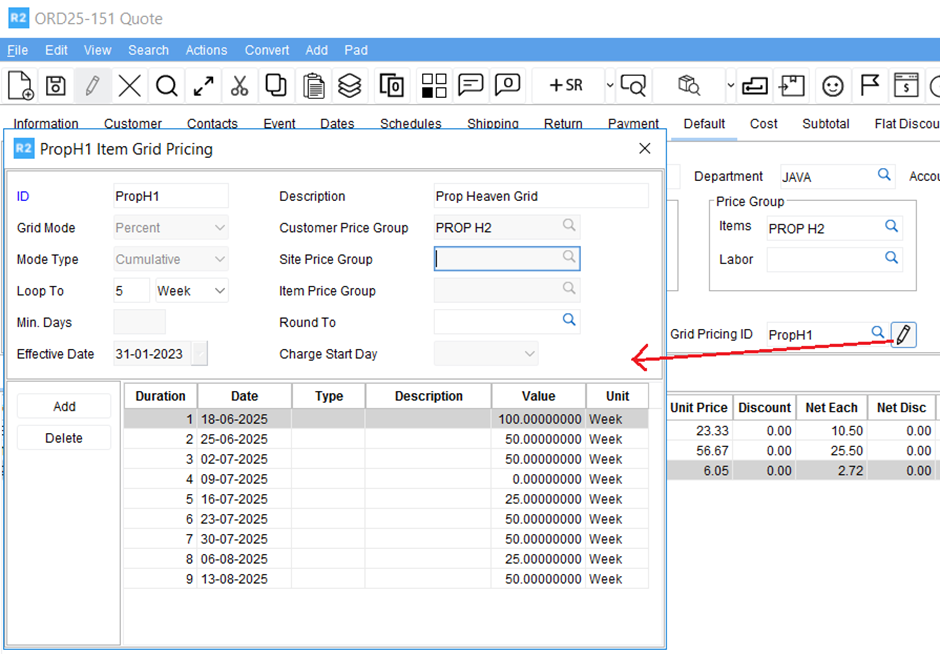Click the smiley face toolbar icon

[x=832, y=86]
